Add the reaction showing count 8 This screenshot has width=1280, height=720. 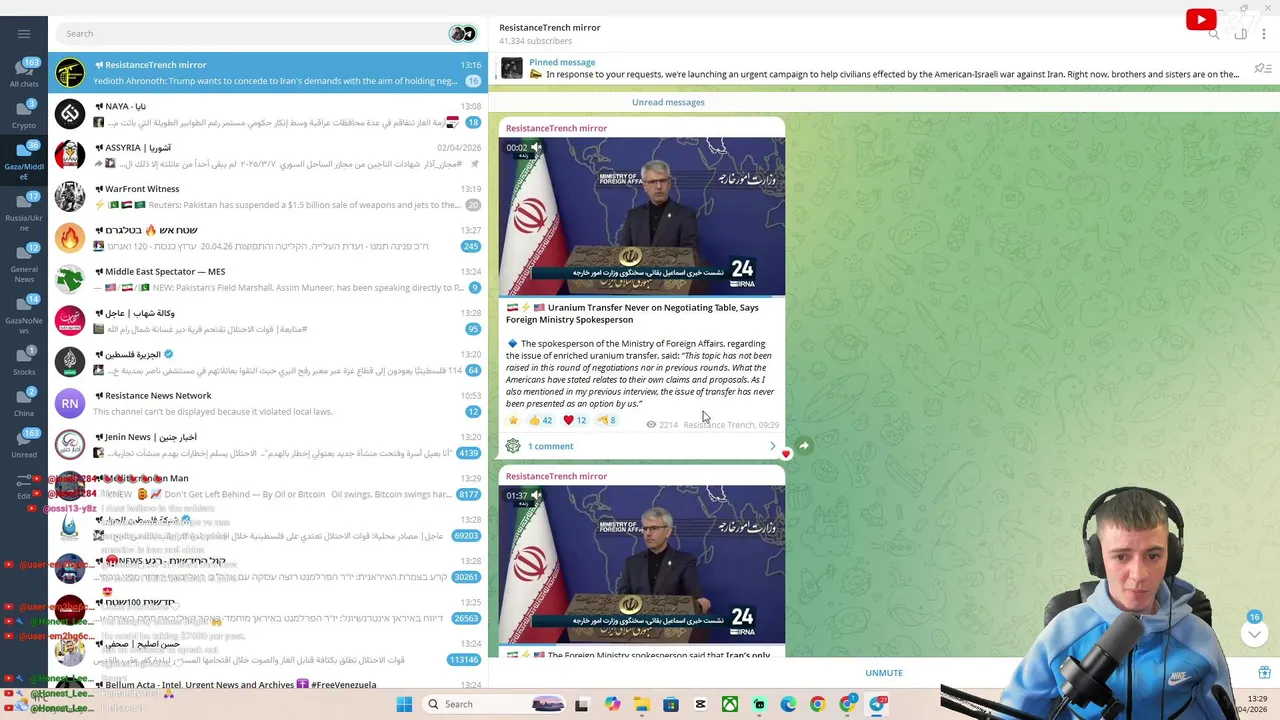[606, 421]
